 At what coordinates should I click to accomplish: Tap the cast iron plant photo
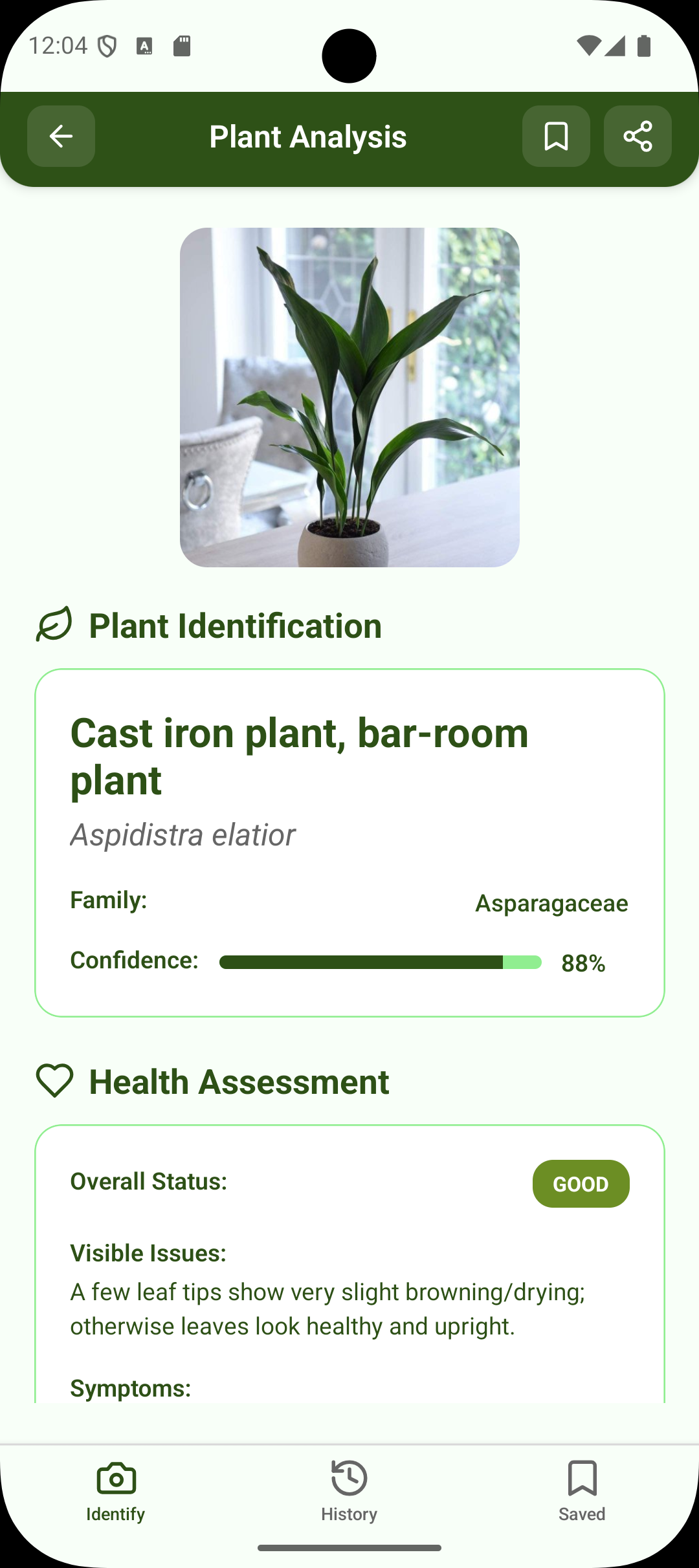(349, 397)
